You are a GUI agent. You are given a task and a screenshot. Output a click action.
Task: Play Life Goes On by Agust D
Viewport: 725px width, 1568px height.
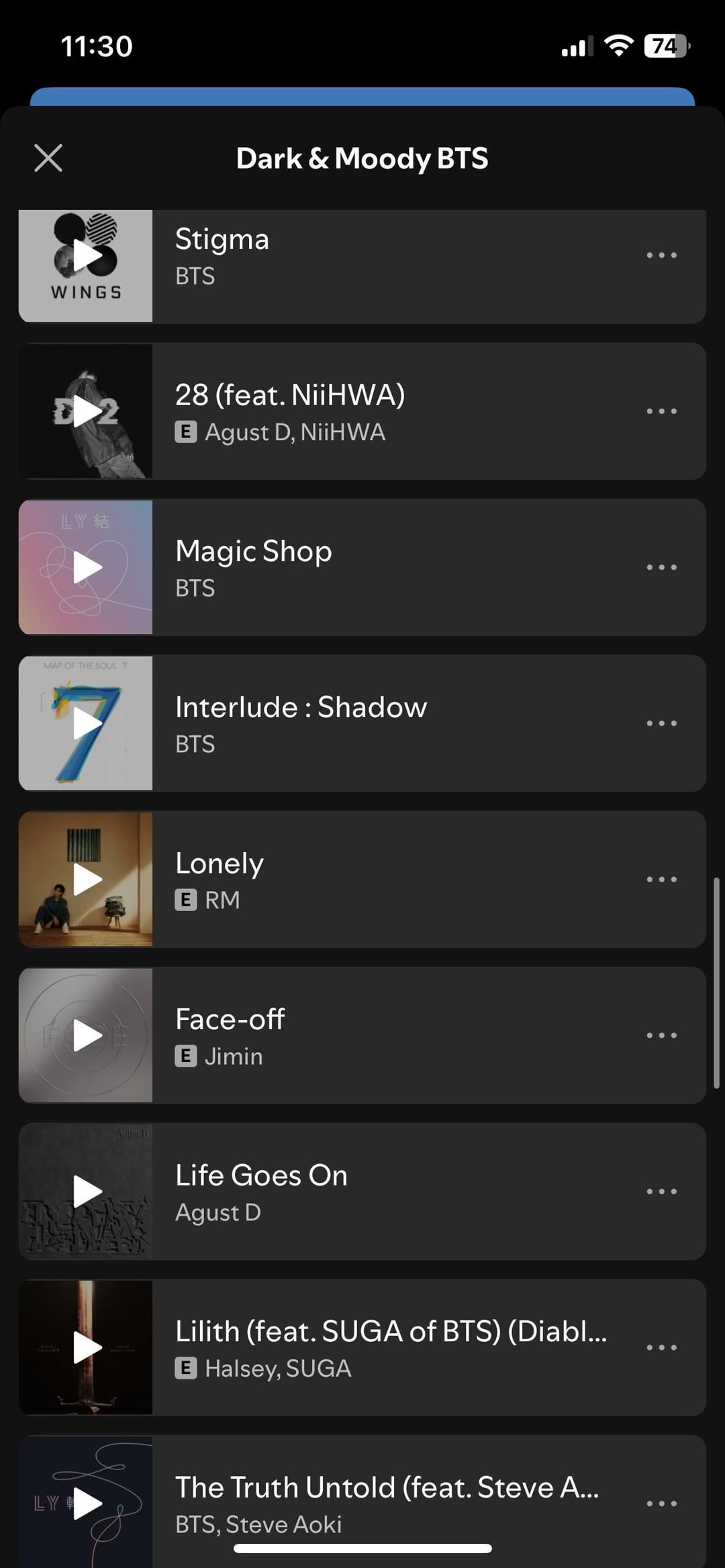pos(87,1192)
